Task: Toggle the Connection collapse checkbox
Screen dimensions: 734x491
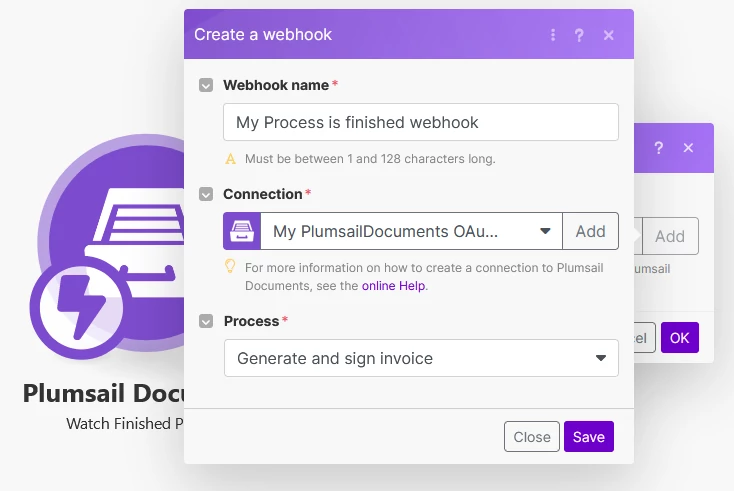Action: click(x=206, y=194)
